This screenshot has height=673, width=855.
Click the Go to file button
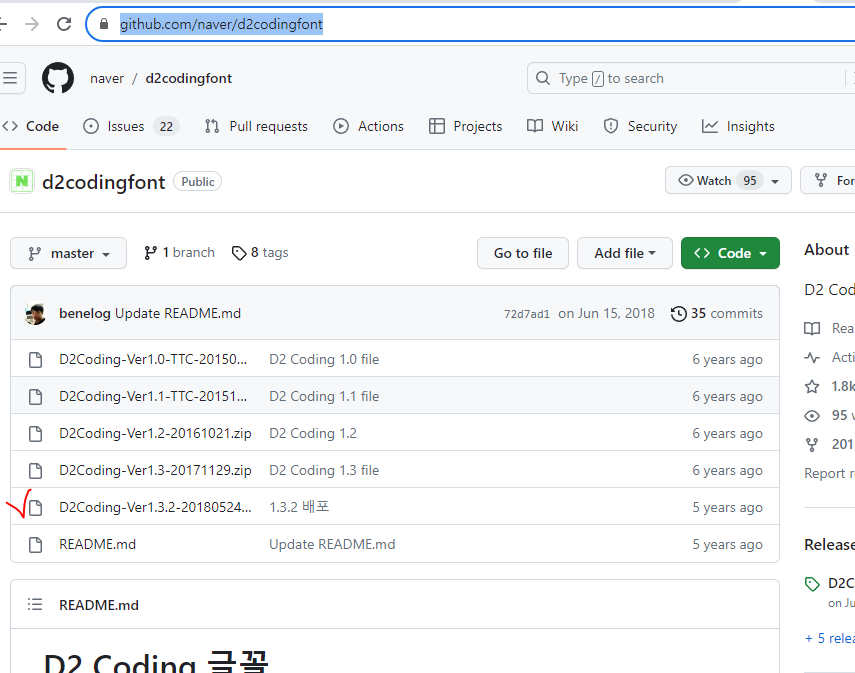[522, 253]
